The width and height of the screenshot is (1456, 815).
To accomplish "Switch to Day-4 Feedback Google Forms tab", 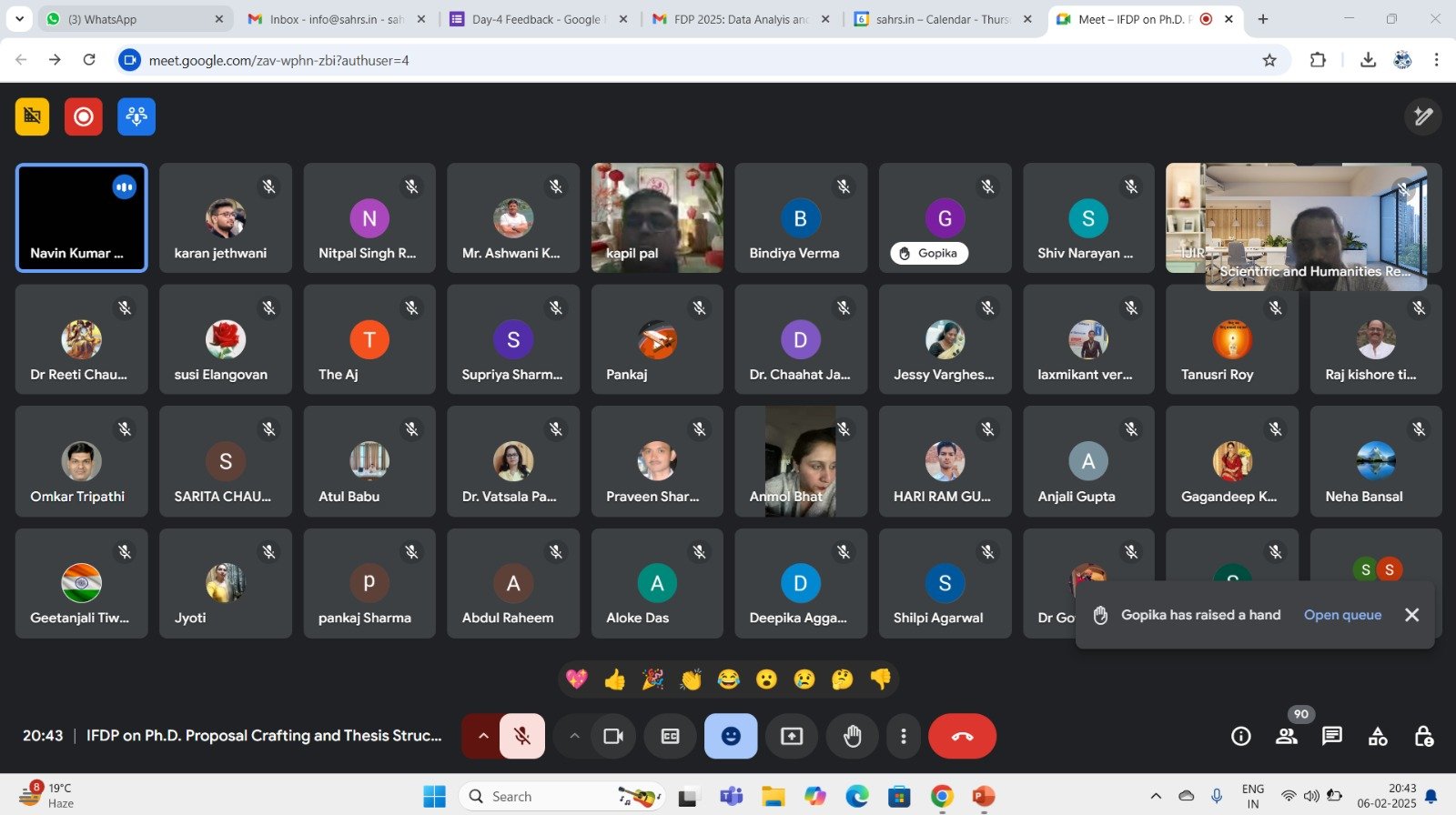I will click(537, 19).
